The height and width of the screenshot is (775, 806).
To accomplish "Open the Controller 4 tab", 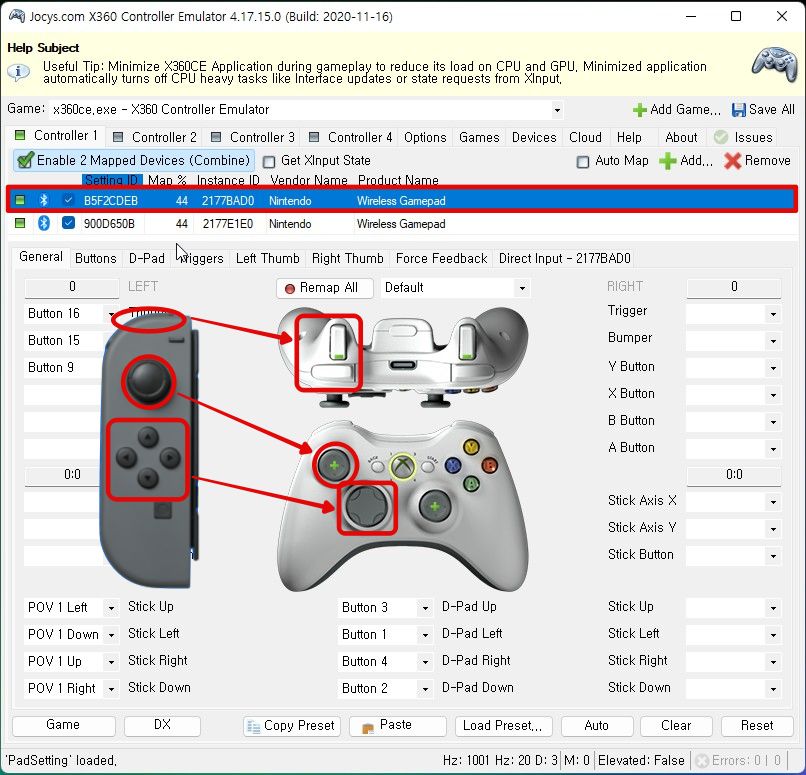I will [x=352, y=137].
